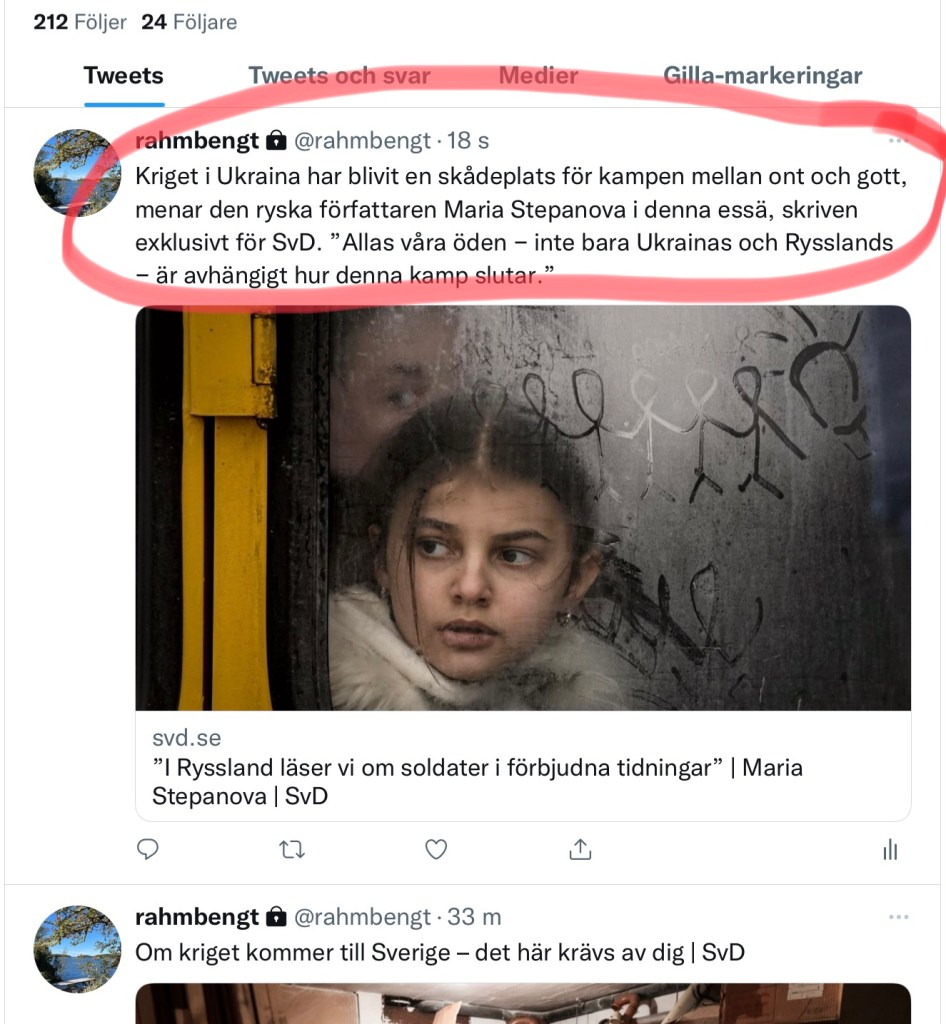Click rahmbengt avatar on 33 m tweet

pyautogui.click(x=77, y=949)
